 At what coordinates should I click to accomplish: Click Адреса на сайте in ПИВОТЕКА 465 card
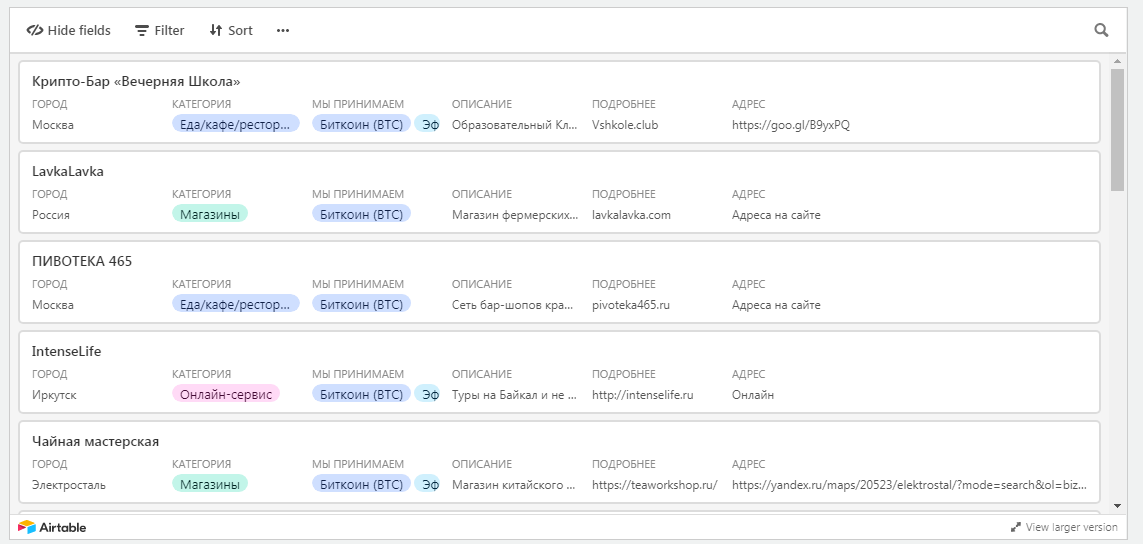click(x=776, y=305)
